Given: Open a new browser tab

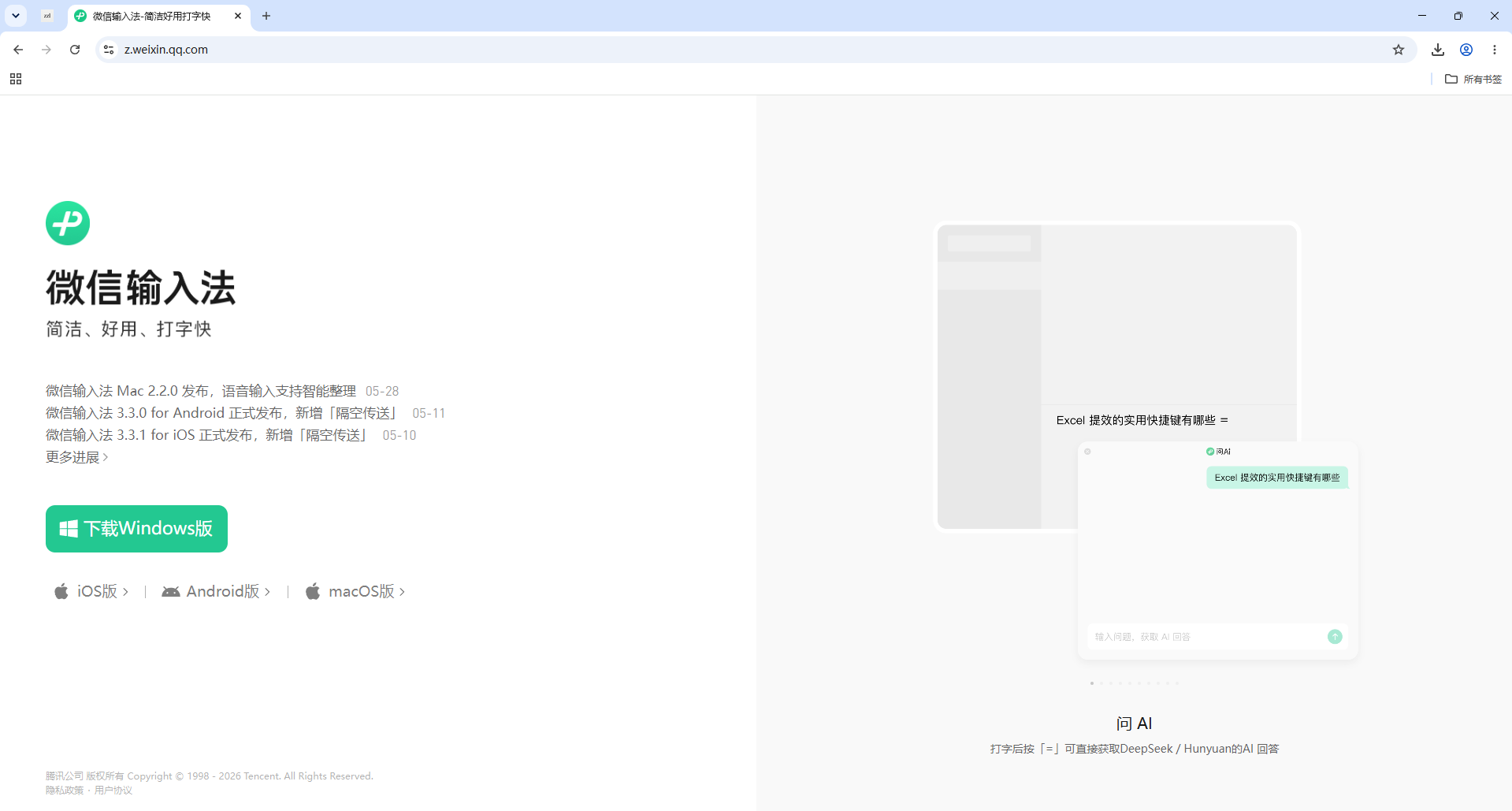Looking at the screenshot, I should tap(266, 16).
